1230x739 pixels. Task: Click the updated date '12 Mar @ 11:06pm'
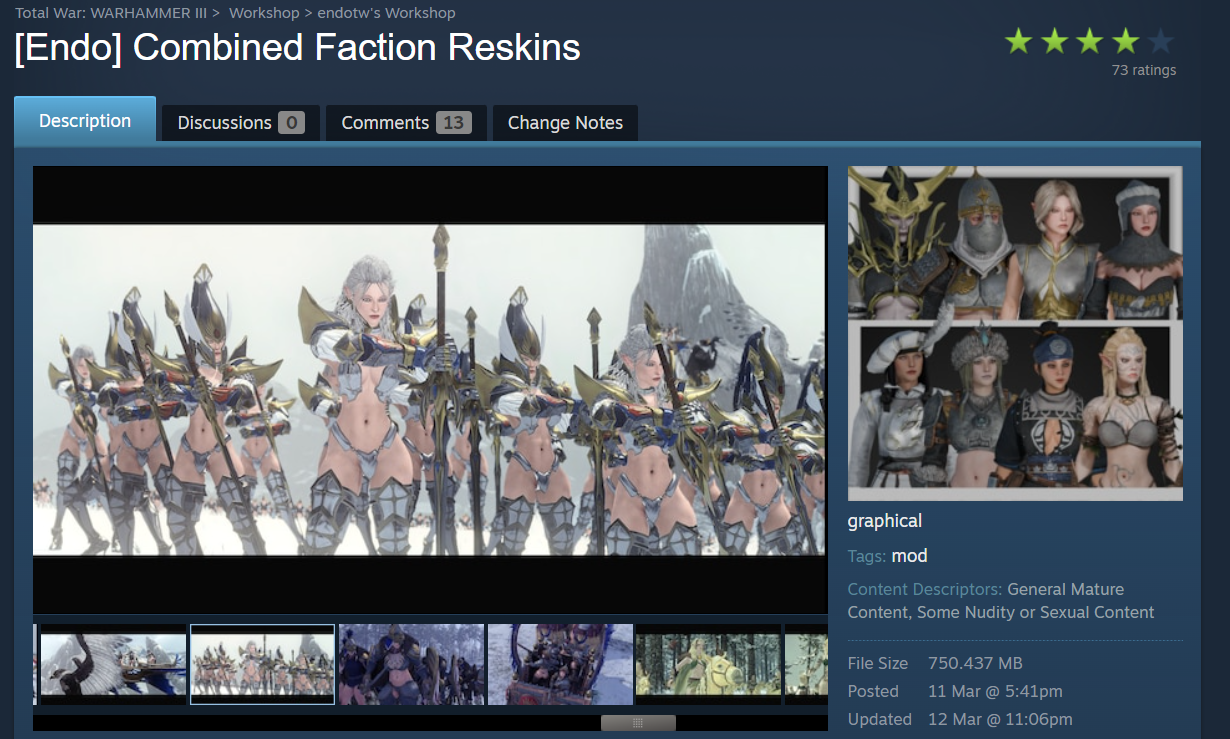1000,719
